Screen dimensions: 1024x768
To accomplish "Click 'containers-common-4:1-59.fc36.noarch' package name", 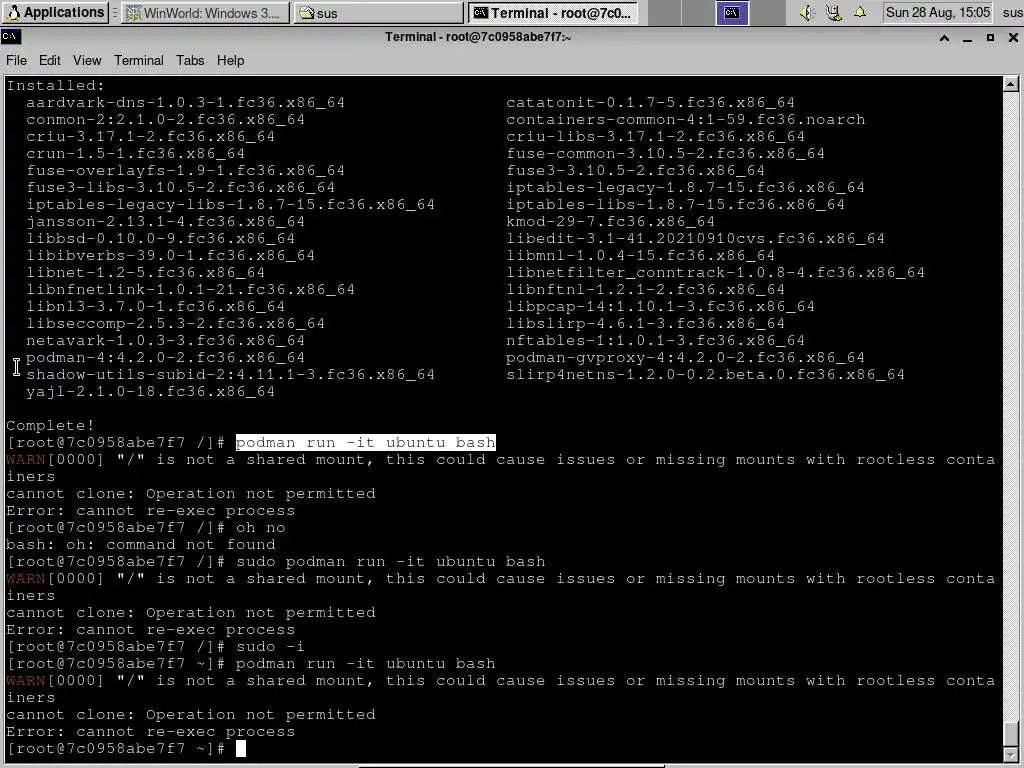I will [x=686, y=120].
